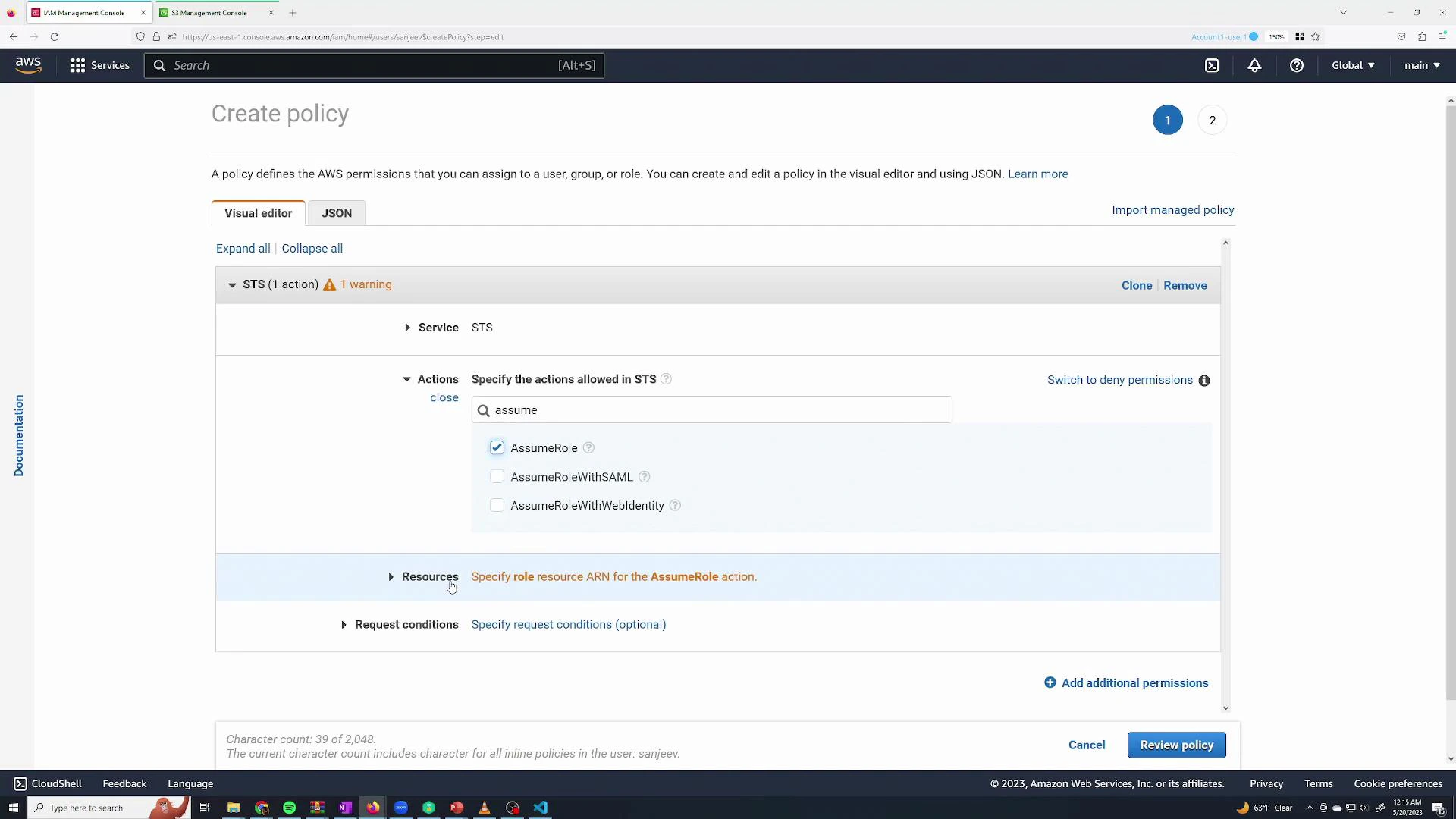This screenshot has height=819, width=1456.
Task: Click the AWS help question mark icon
Action: click(1297, 65)
